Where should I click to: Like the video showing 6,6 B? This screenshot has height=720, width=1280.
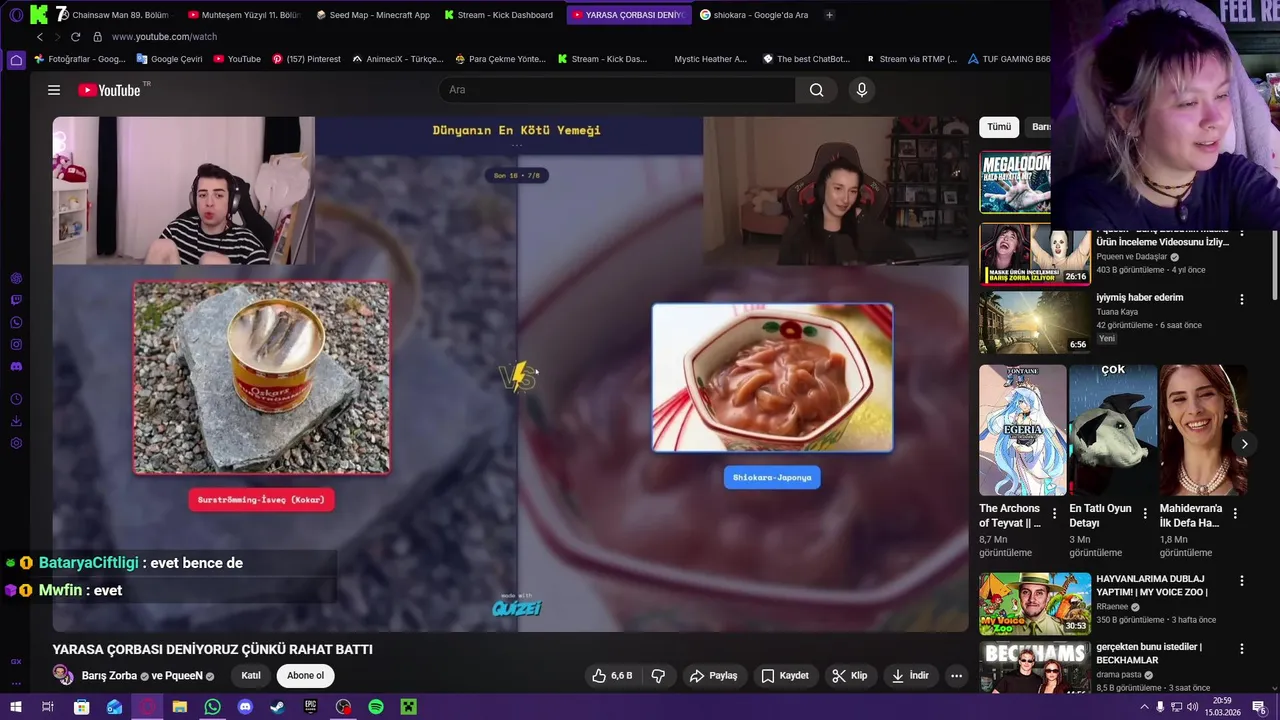(x=611, y=676)
